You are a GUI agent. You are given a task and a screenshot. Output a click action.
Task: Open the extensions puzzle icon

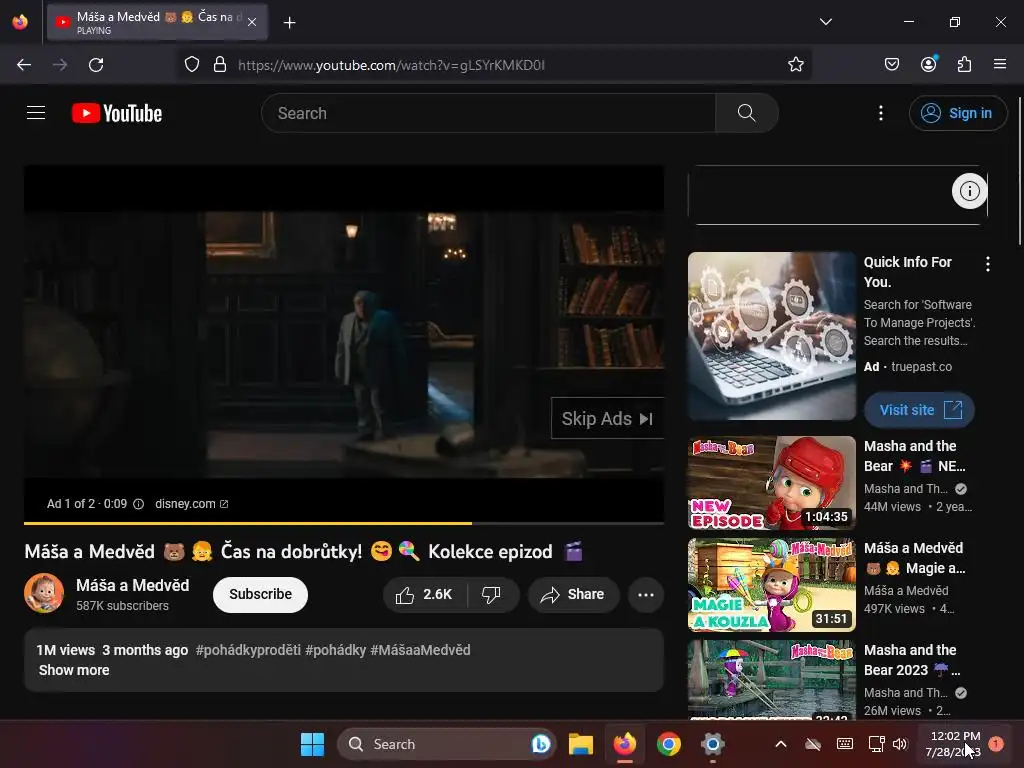(x=964, y=64)
